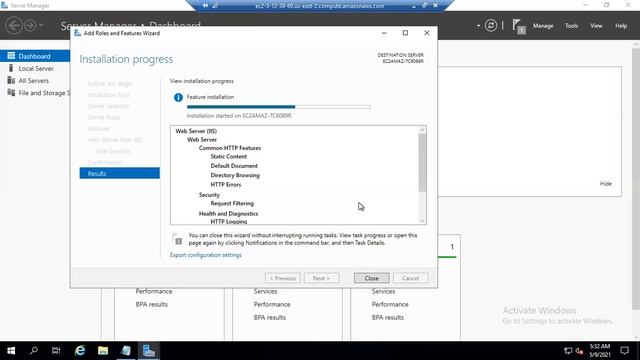This screenshot has width=640, height=360.
Task: Click the feature list scroll up arrow
Action: (422, 130)
